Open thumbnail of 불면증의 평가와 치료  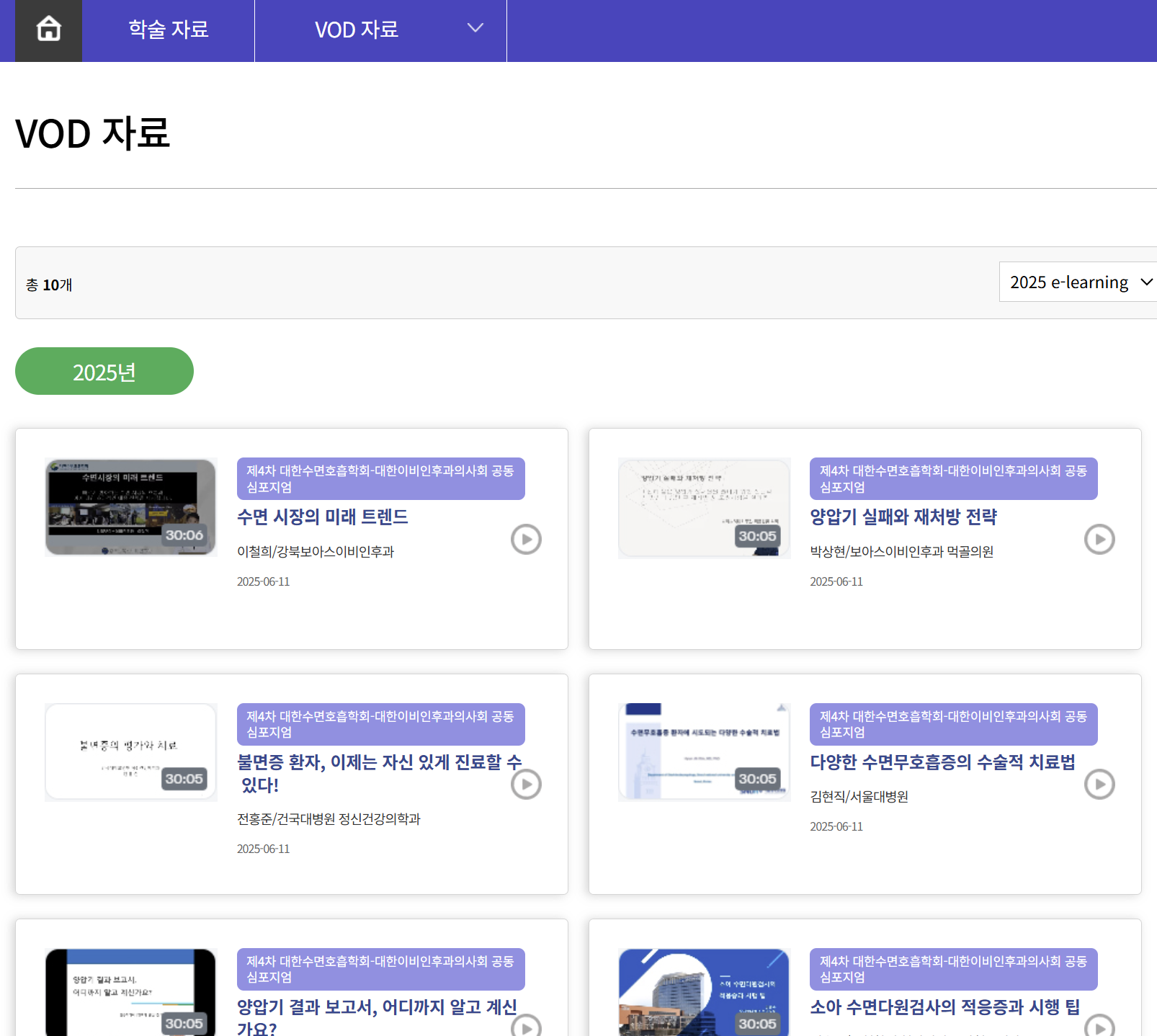(130, 752)
